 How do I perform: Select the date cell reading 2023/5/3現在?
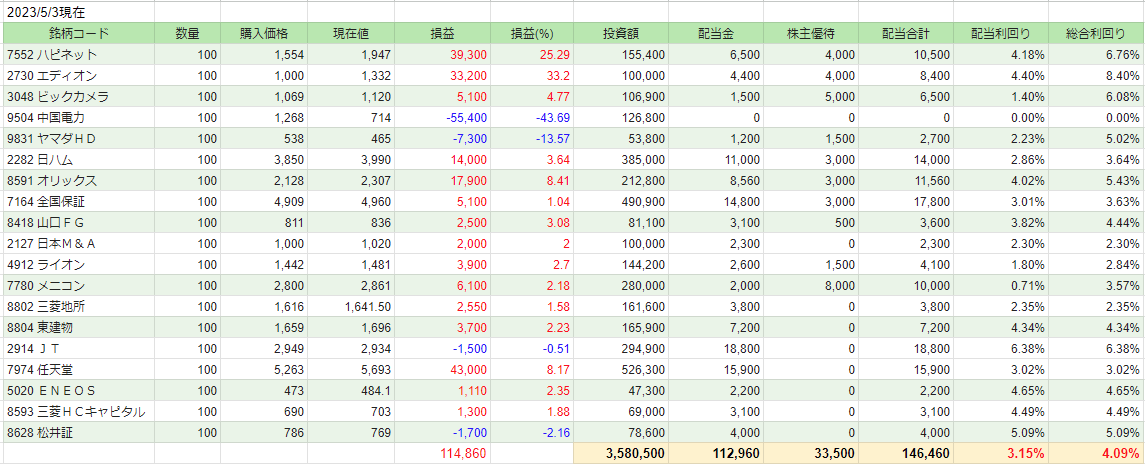78,12
